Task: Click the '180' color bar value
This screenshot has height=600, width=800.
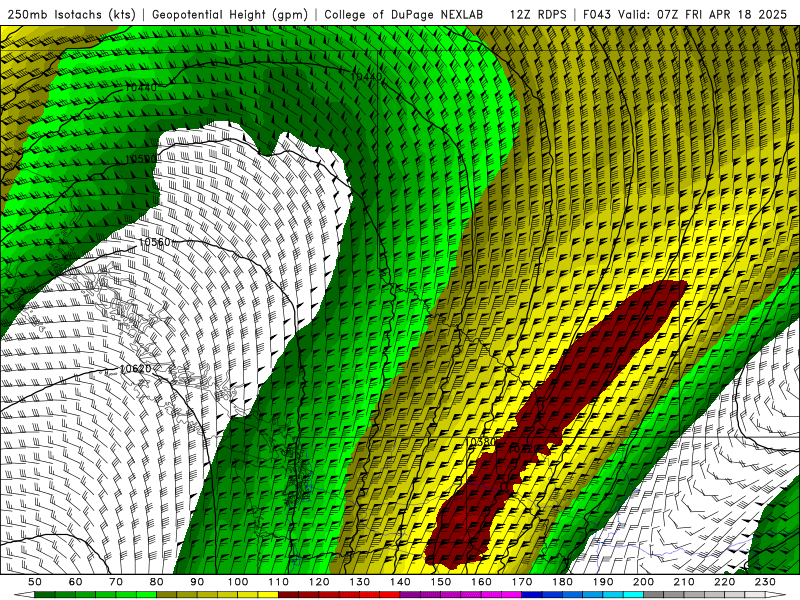Action: pos(562,582)
